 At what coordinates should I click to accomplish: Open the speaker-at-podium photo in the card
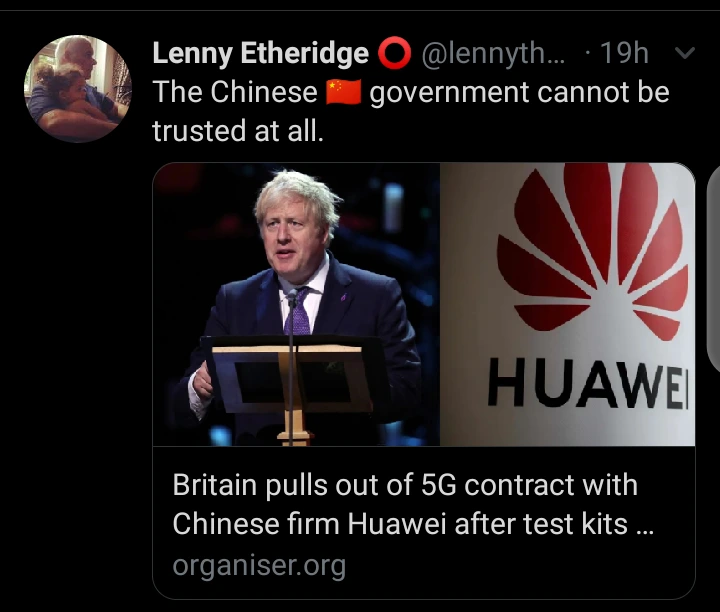[296, 304]
